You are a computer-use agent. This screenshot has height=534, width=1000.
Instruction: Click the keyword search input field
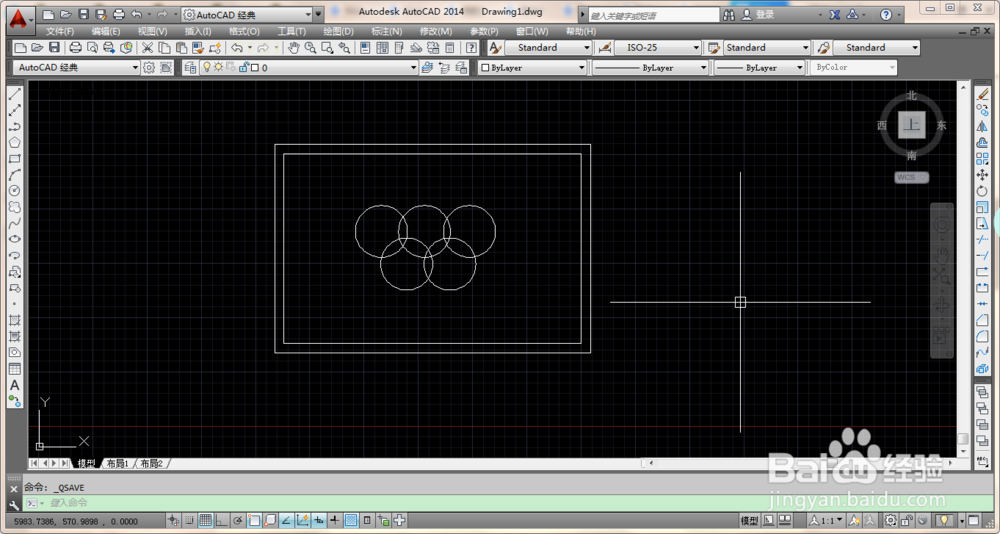[654, 15]
